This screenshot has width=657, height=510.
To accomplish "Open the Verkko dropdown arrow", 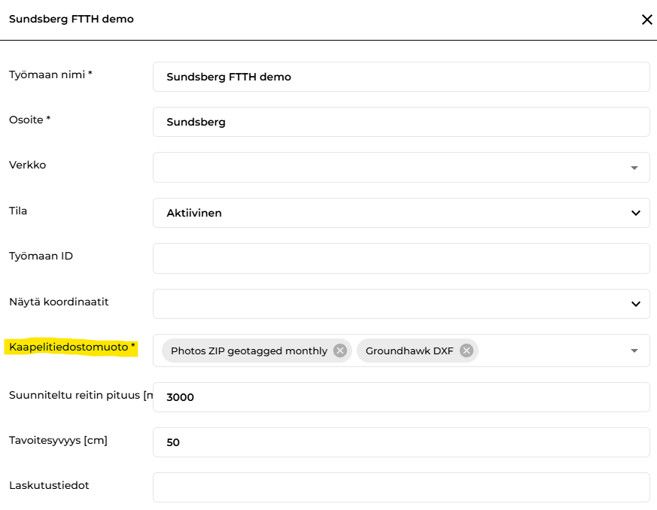I will pyautogui.click(x=634, y=168).
